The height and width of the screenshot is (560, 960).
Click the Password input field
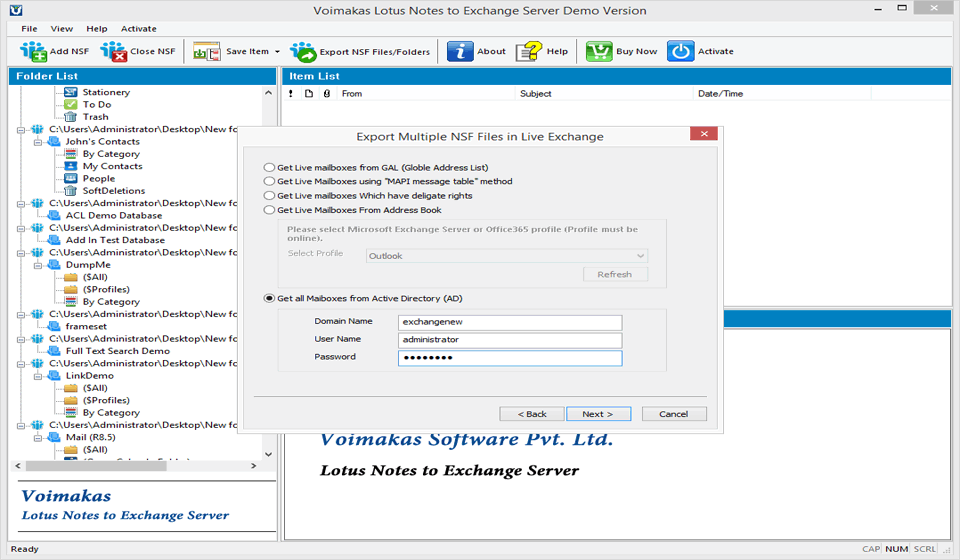click(510, 358)
